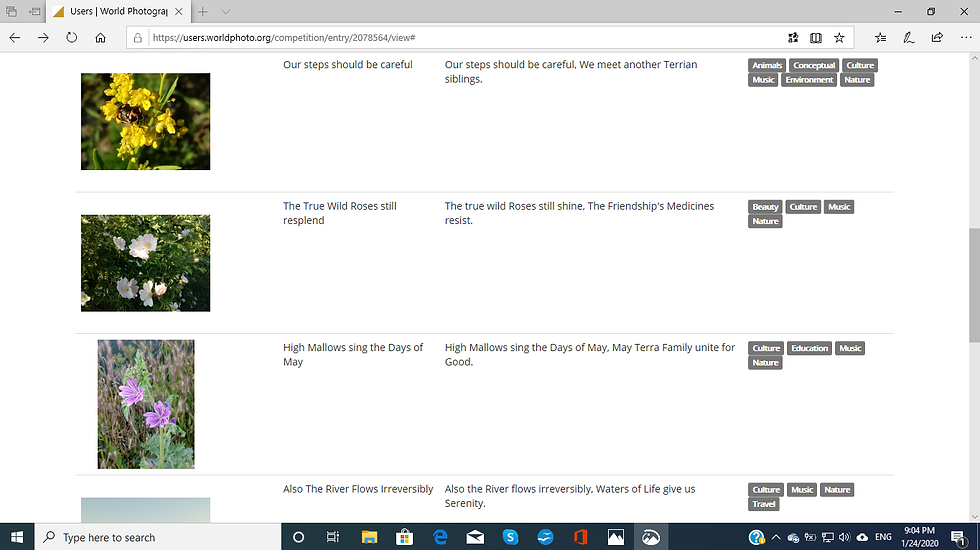View site security lock information
980x550 pixels.
coord(138,38)
